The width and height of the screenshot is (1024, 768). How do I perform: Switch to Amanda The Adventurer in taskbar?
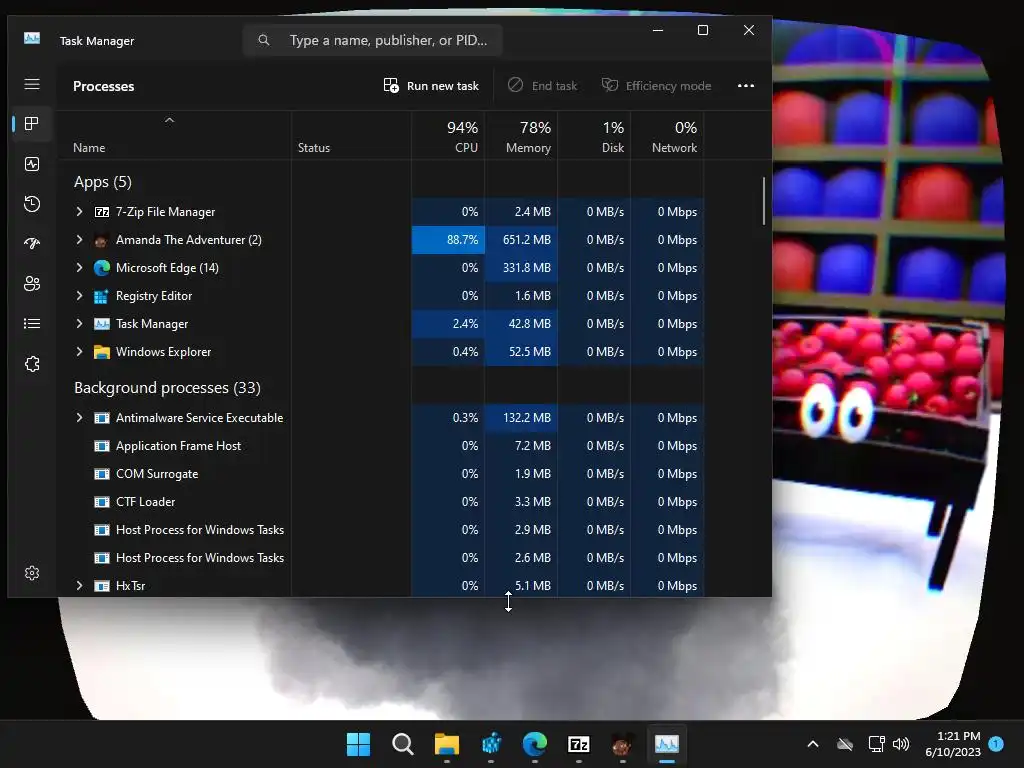[623, 744]
